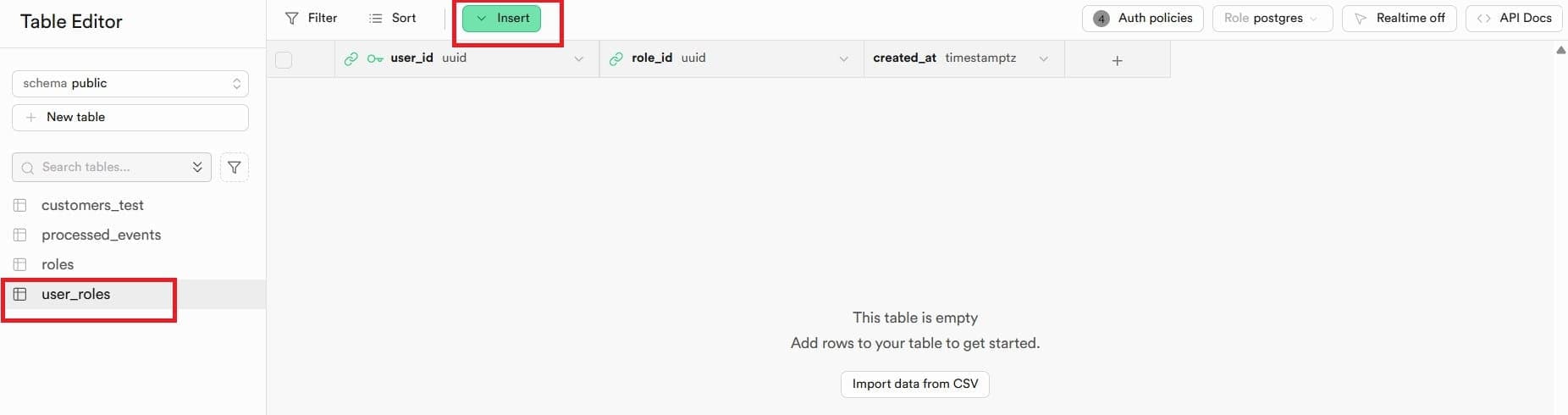Viewport: 1568px width, 415px height.
Task: Click the key icon on user_id column
Action: point(375,58)
